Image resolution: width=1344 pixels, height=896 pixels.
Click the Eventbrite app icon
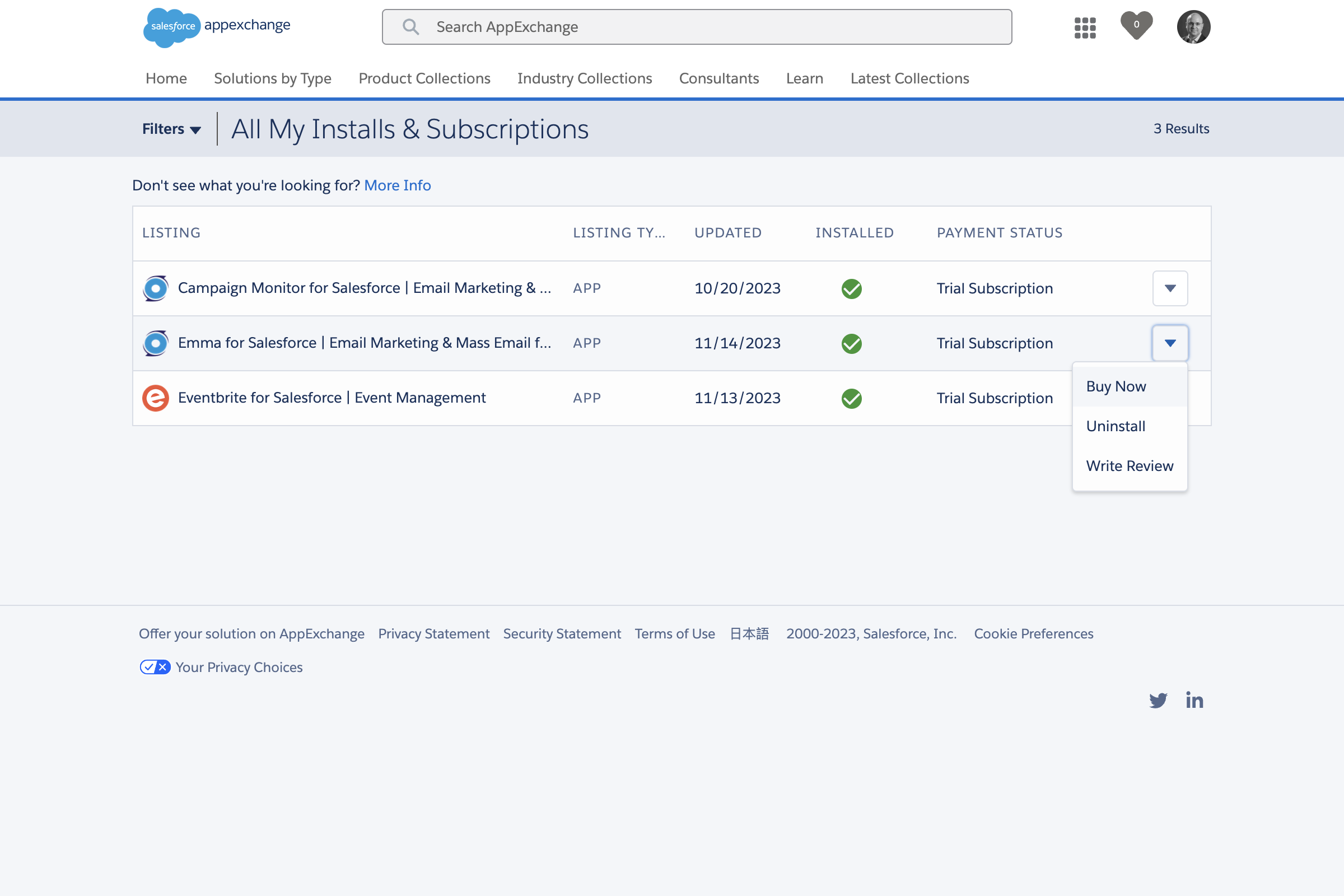coord(156,398)
